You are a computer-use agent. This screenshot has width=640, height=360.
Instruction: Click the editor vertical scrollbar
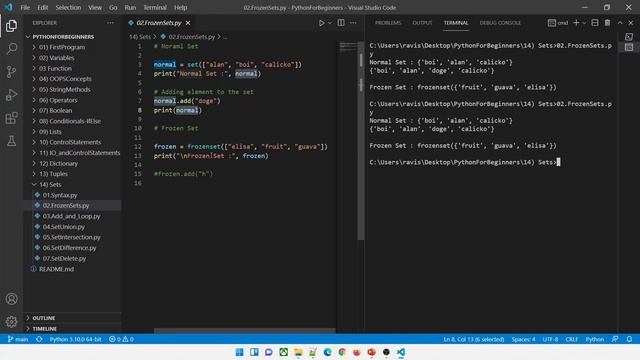click(361, 141)
